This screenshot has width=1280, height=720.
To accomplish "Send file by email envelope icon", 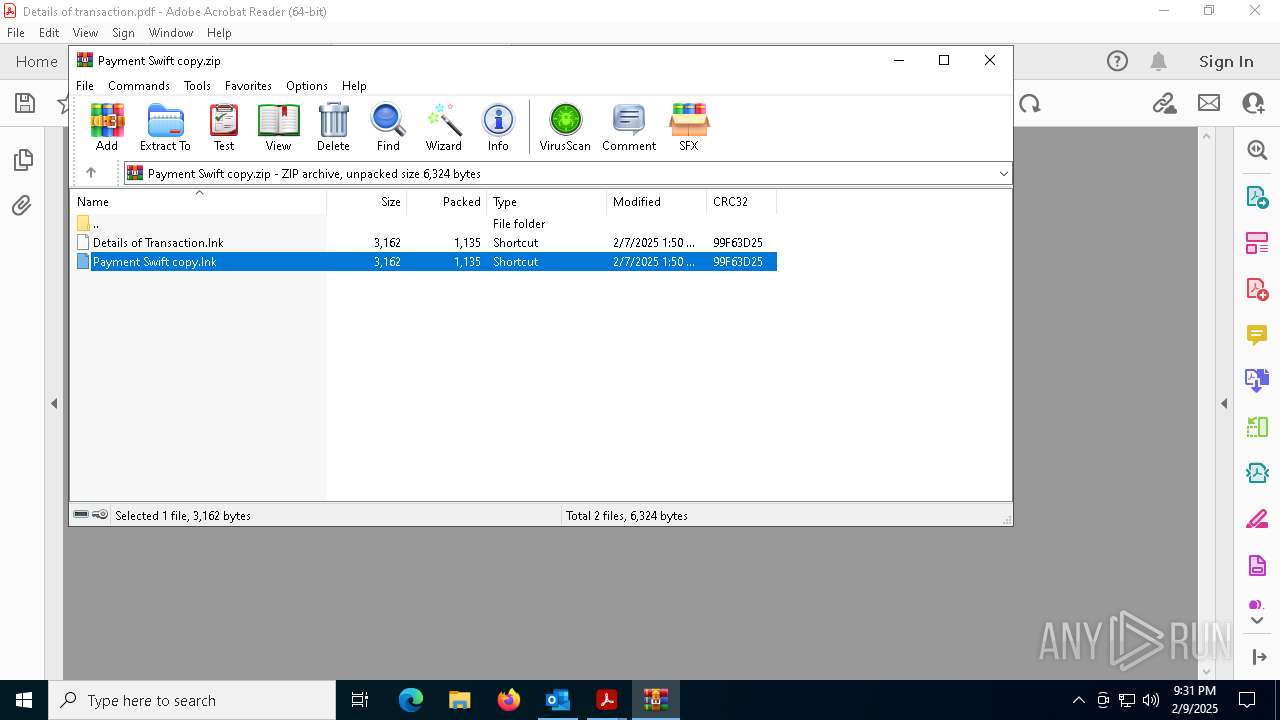I will coord(1209,103).
